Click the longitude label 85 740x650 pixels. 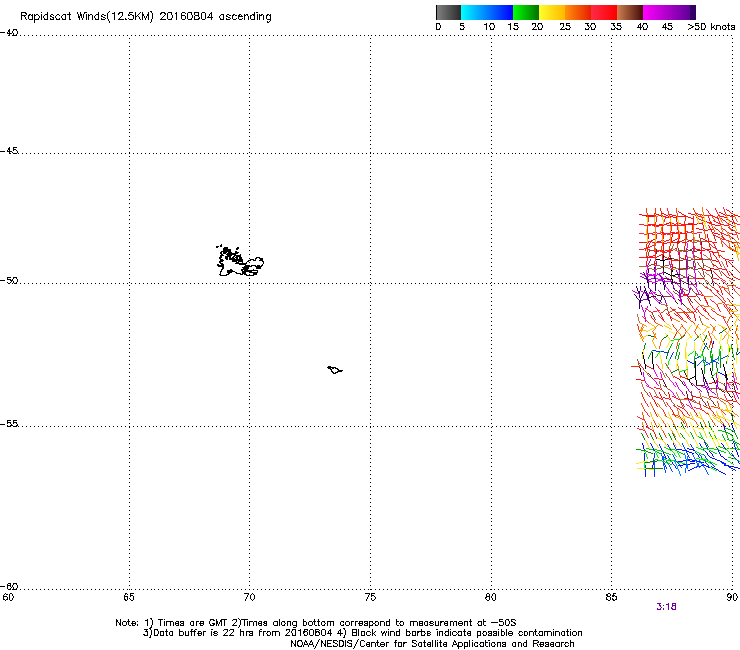coord(611,597)
